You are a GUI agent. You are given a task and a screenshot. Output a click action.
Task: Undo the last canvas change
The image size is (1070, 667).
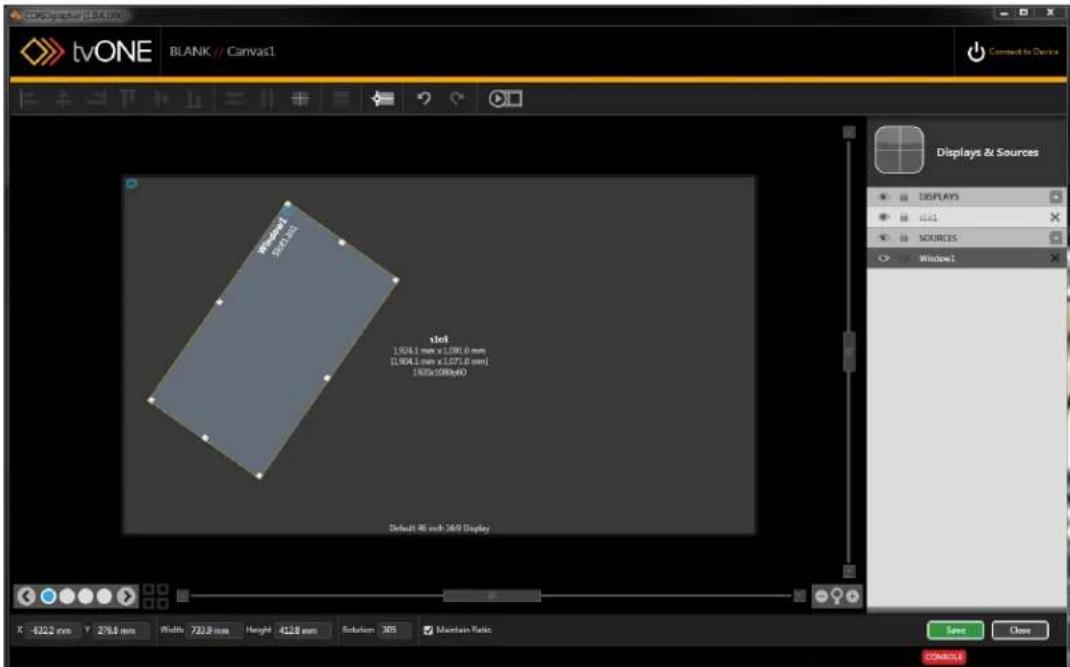424,99
